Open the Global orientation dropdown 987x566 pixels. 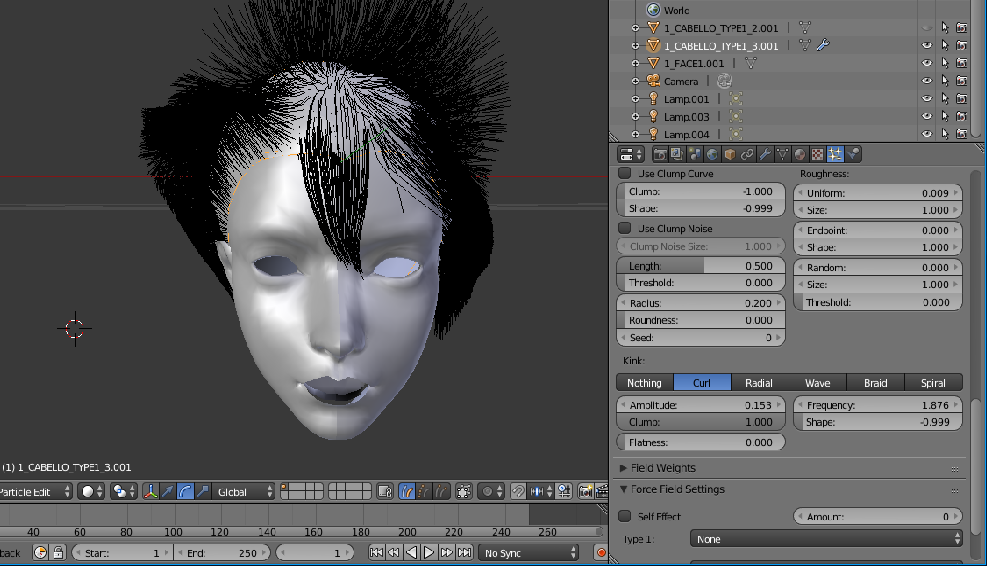click(244, 492)
